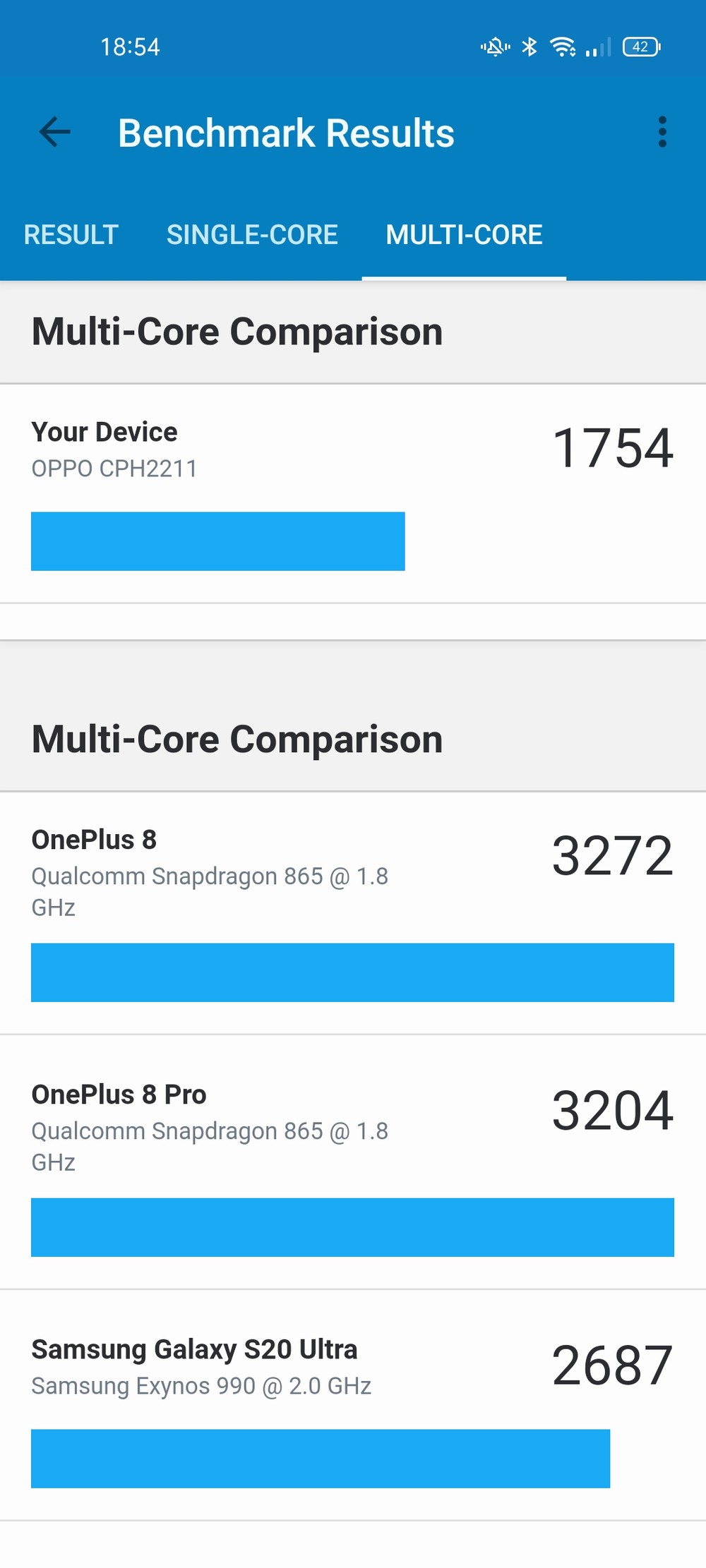Open the three-dot overflow menu
The image size is (706, 1568).
click(x=662, y=132)
